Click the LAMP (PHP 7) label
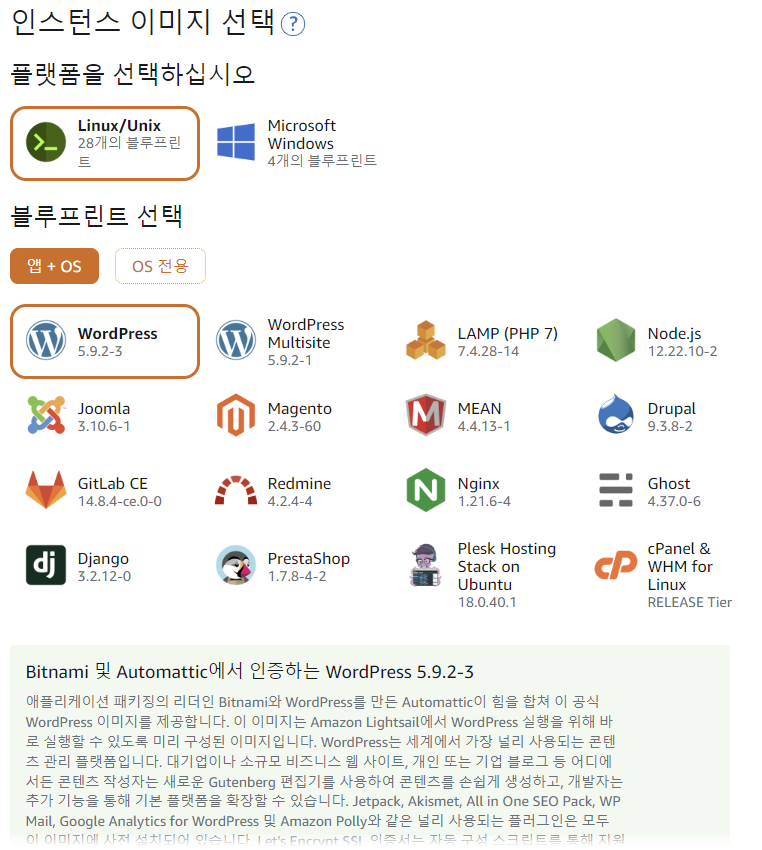Screen dimensions: 762x850 [x=507, y=333]
